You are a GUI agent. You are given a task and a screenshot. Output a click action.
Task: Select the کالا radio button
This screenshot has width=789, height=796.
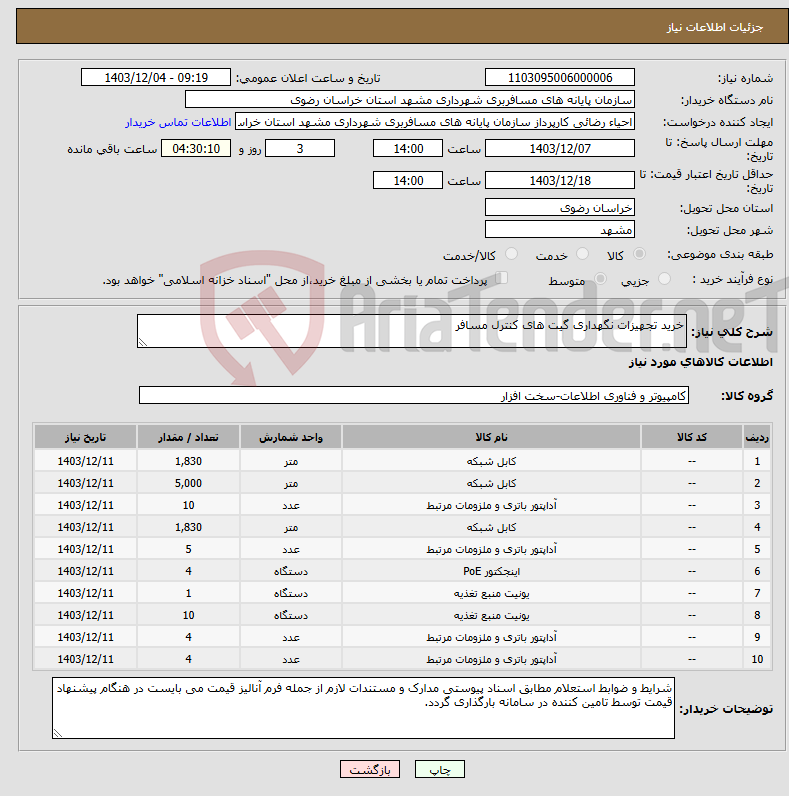click(x=639, y=254)
